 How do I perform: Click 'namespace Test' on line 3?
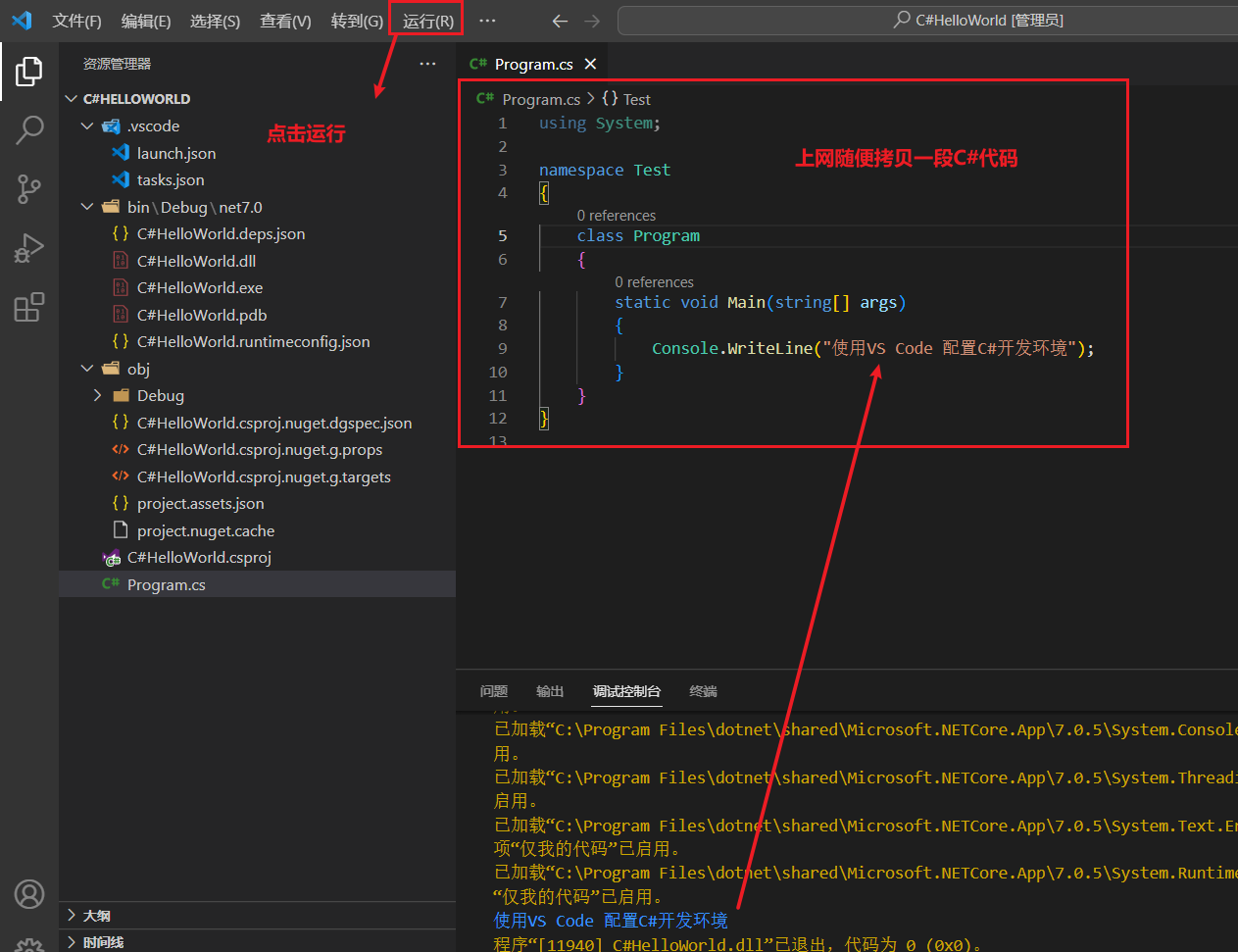[605, 171]
